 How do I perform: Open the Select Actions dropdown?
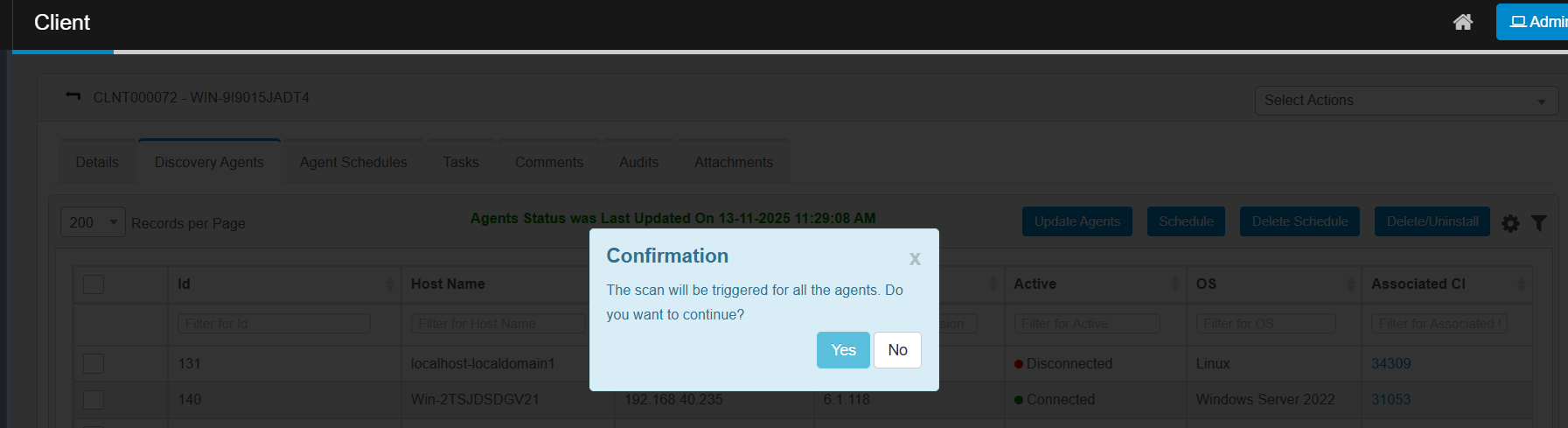[x=1405, y=101]
